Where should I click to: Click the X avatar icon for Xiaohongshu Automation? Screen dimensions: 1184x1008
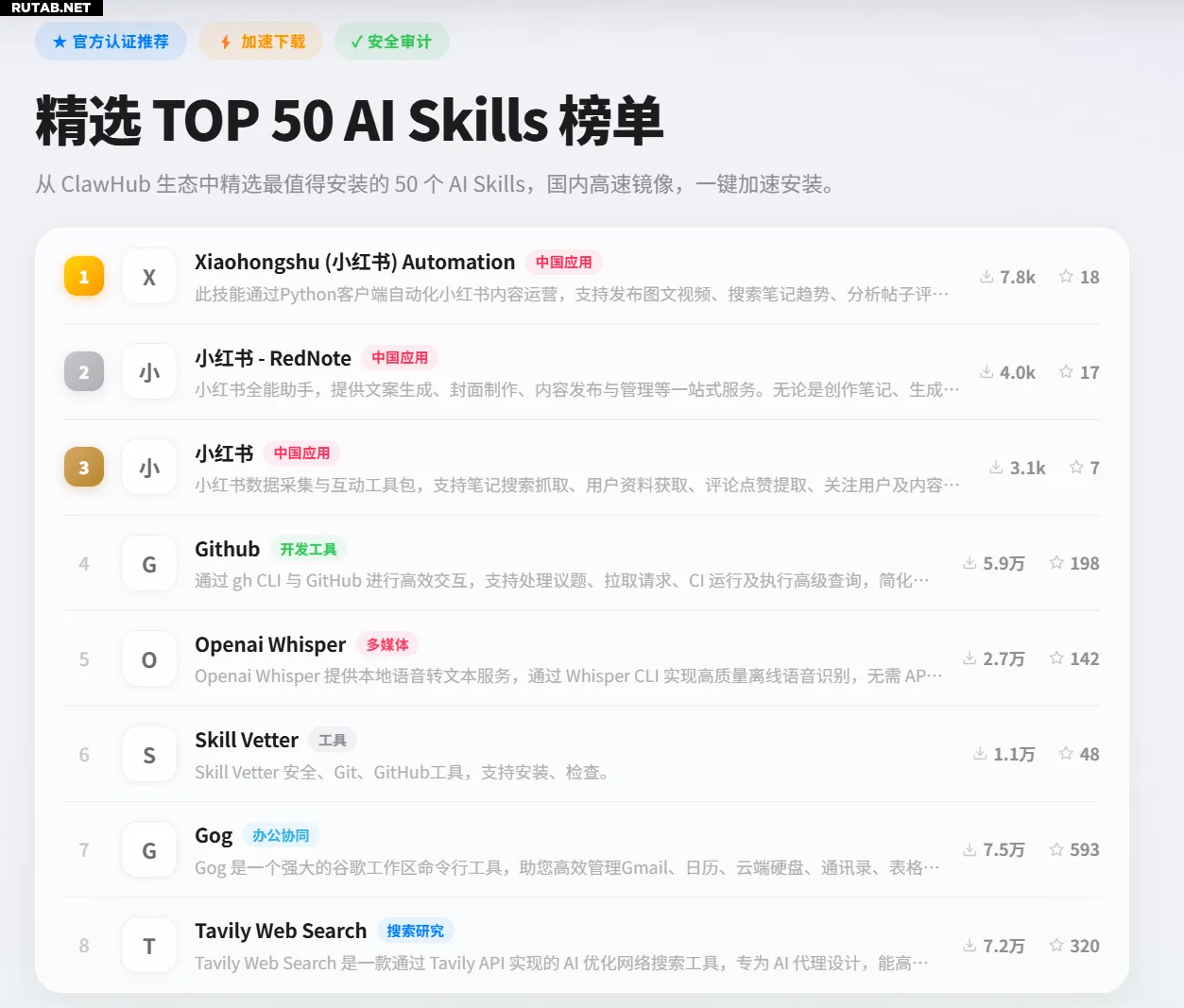pyautogui.click(x=149, y=277)
